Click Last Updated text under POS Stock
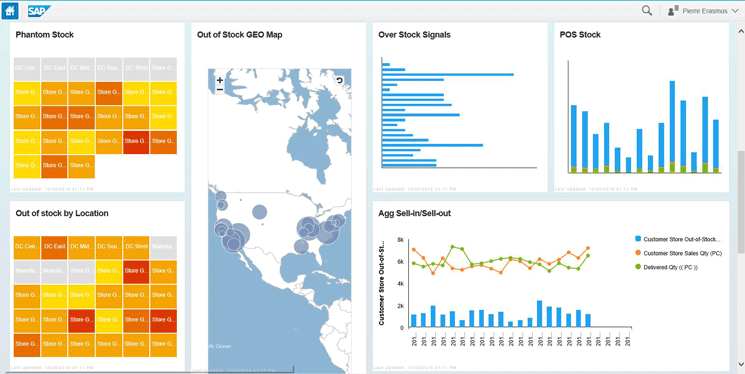 pos(597,189)
